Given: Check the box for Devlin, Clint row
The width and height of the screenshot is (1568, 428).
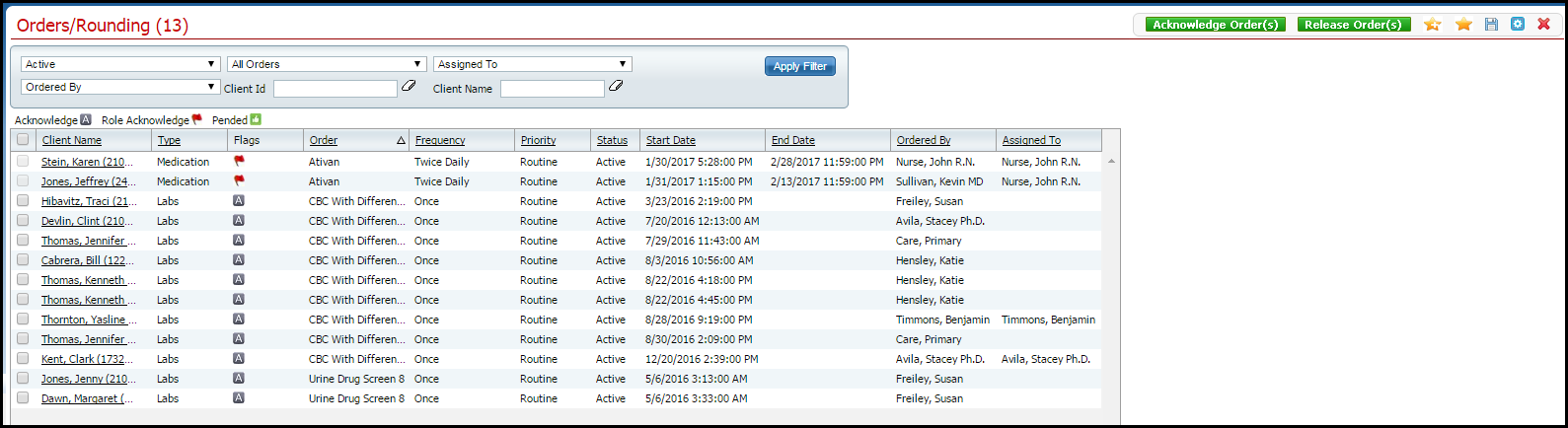Looking at the screenshot, I should [x=23, y=221].
